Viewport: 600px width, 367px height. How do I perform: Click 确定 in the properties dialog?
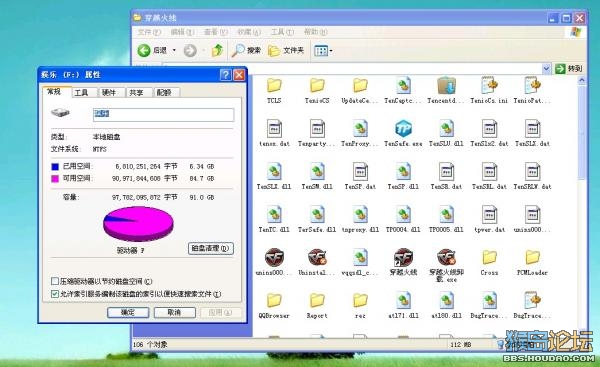click(128, 312)
